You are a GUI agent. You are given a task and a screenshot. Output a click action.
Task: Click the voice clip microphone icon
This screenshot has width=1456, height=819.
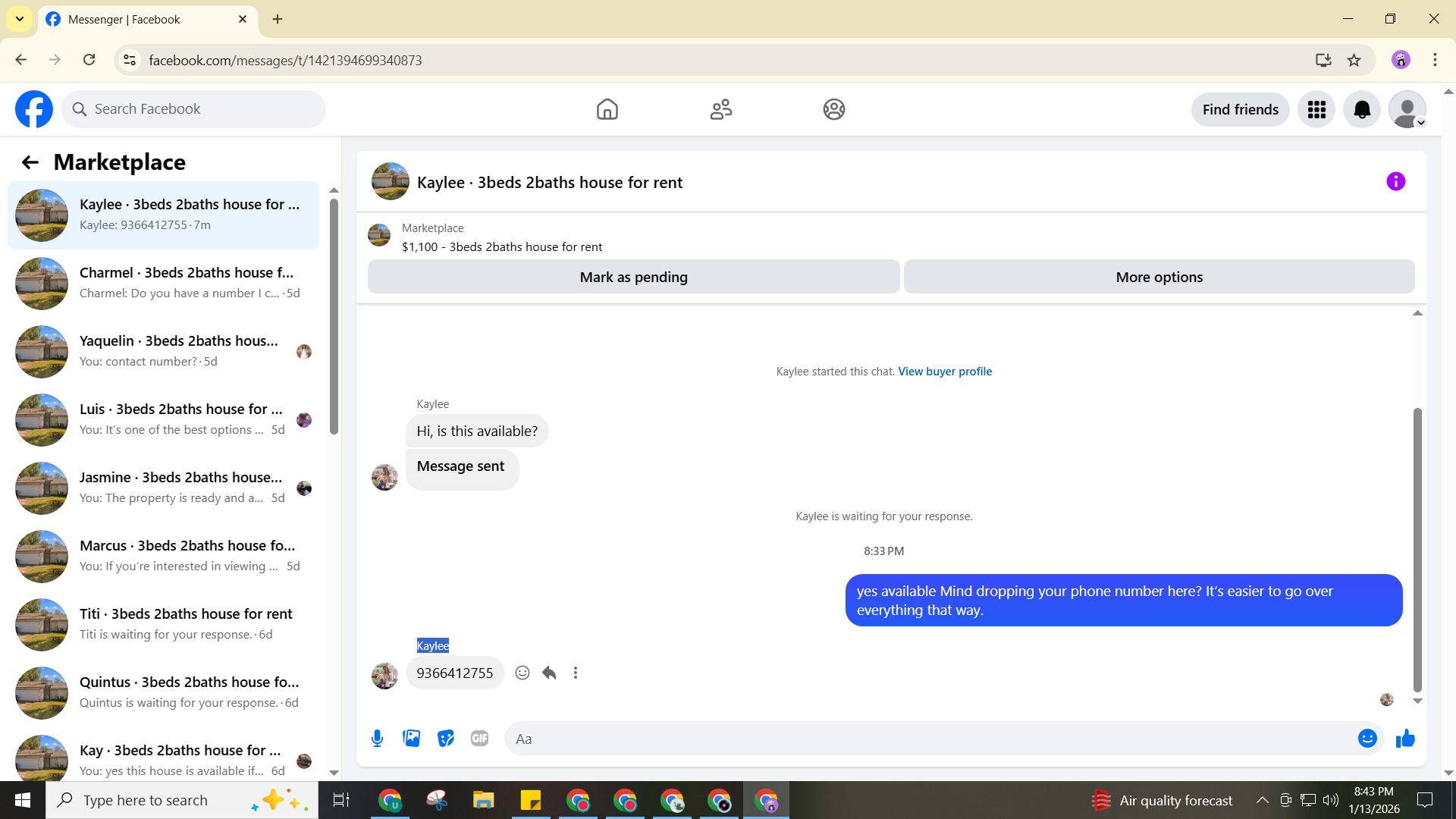pyautogui.click(x=377, y=739)
